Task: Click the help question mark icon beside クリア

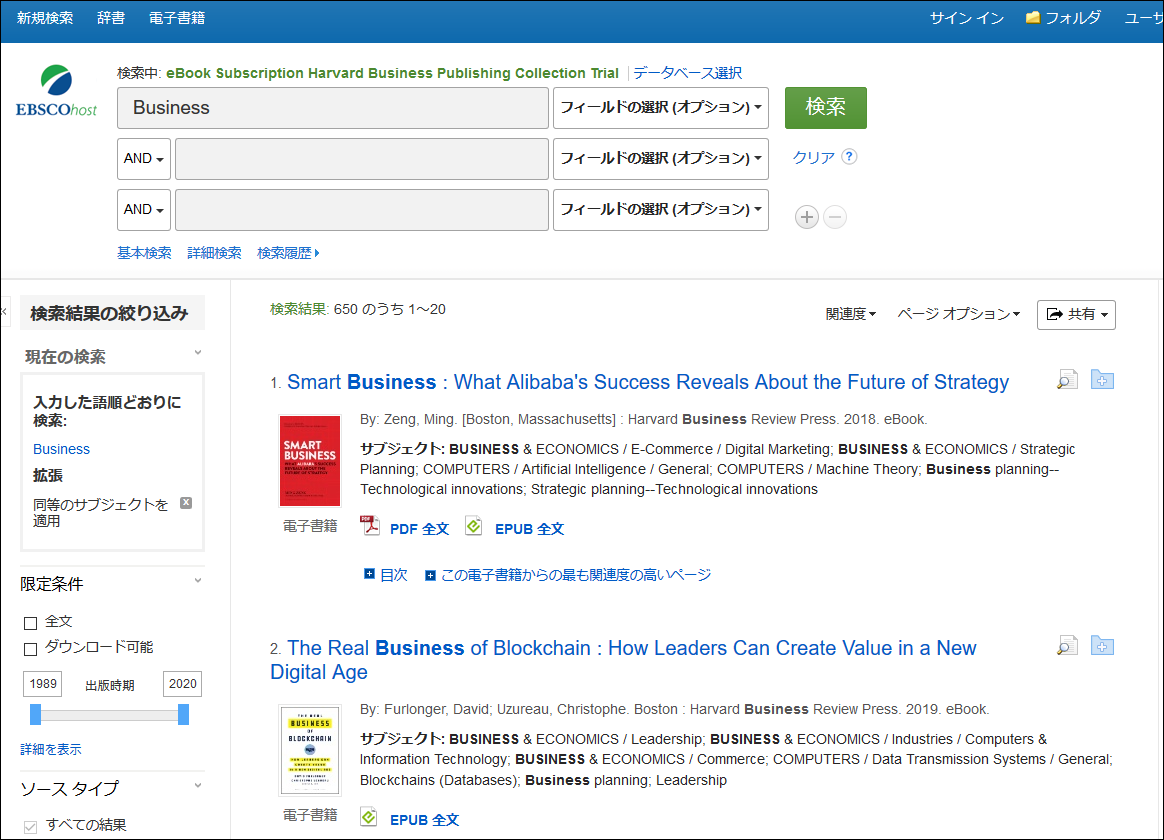Action: (x=850, y=157)
